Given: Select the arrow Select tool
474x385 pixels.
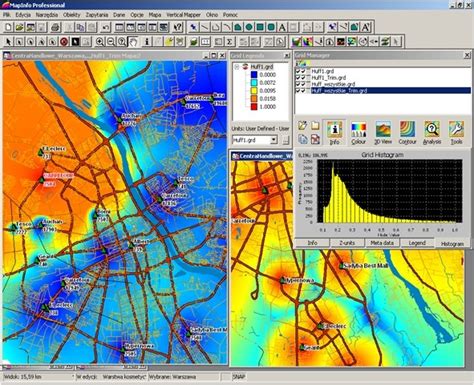Looking at the screenshot, I should pyautogui.click(x=8, y=42).
